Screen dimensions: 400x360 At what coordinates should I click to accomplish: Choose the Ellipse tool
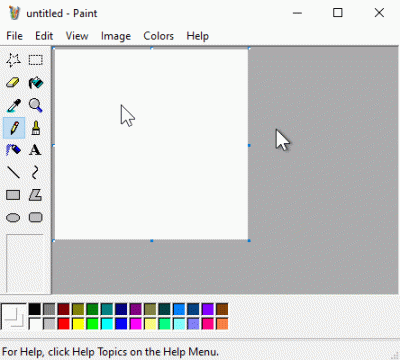(x=14, y=218)
